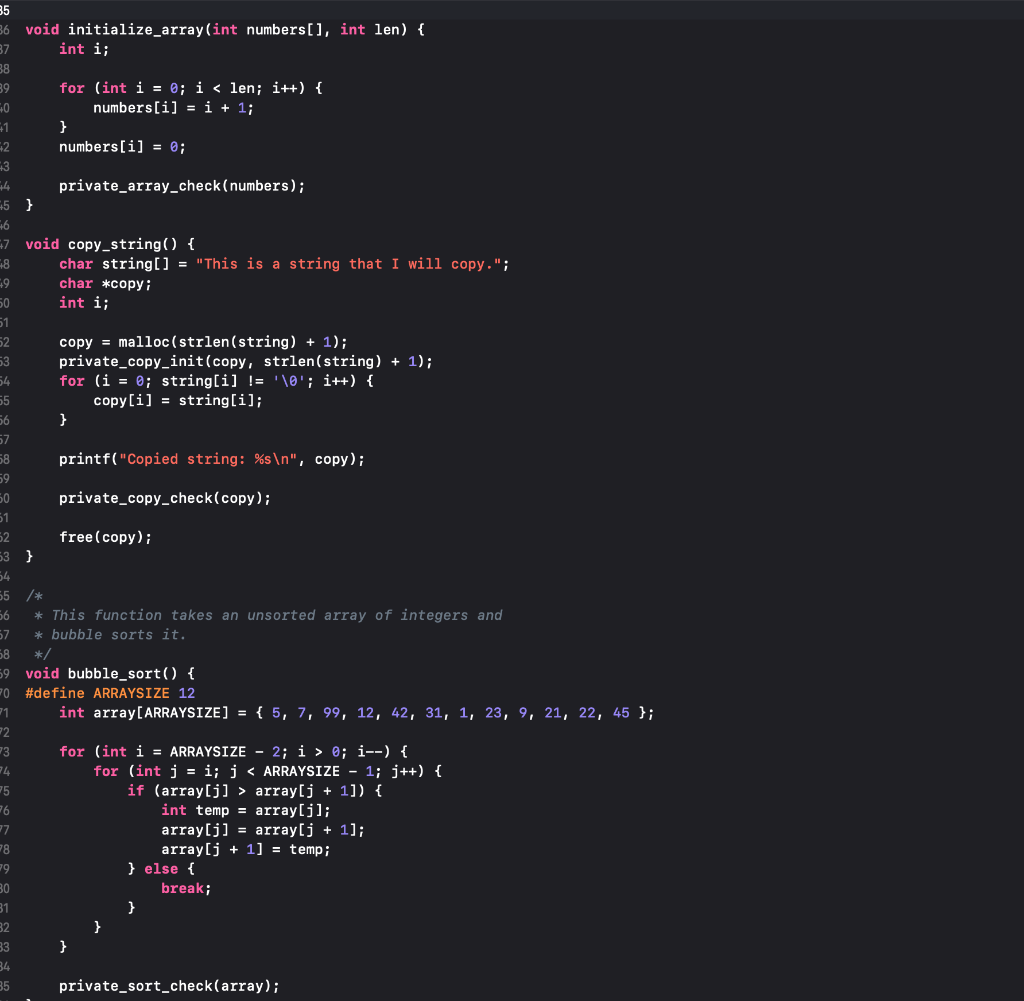Screen dimensions: 1024x1001
Task: Click the array initializer value 99
Action: (x=330, y=712)
